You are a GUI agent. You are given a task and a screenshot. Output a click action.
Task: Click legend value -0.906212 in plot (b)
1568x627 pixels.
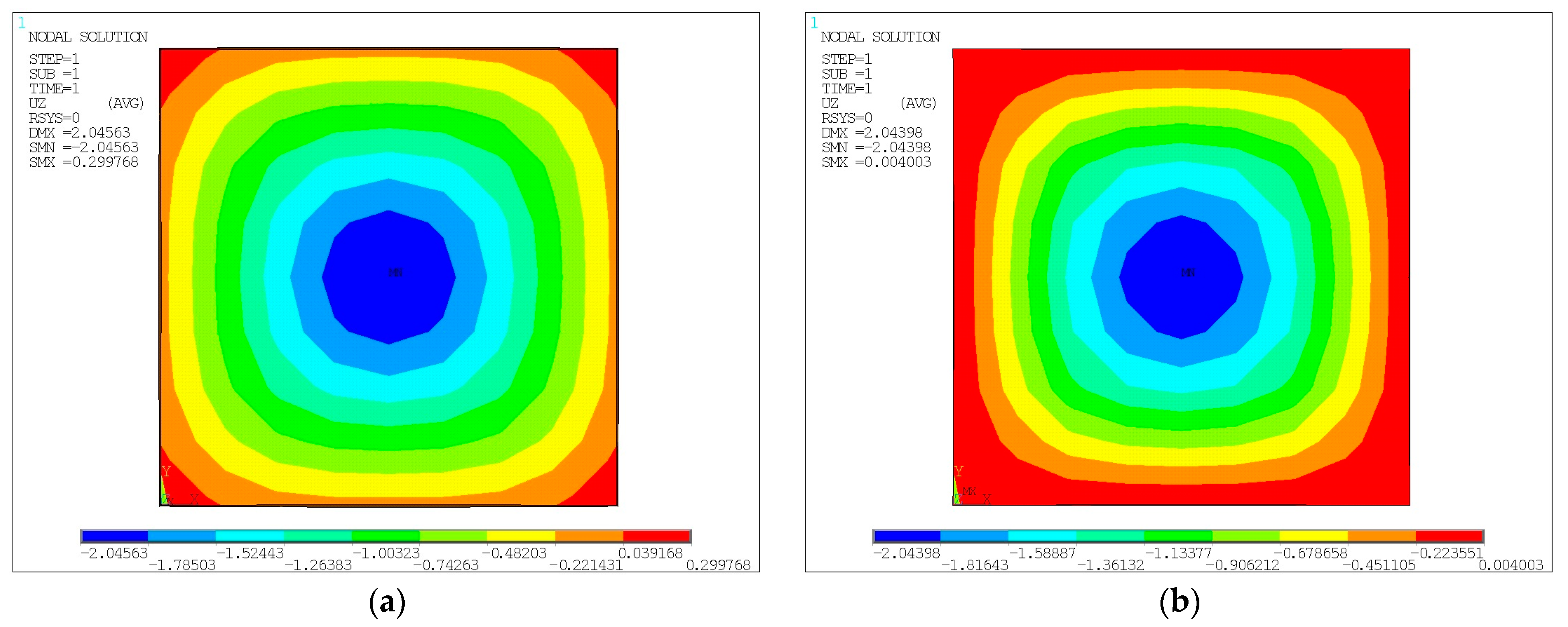tap(1242, 566)
